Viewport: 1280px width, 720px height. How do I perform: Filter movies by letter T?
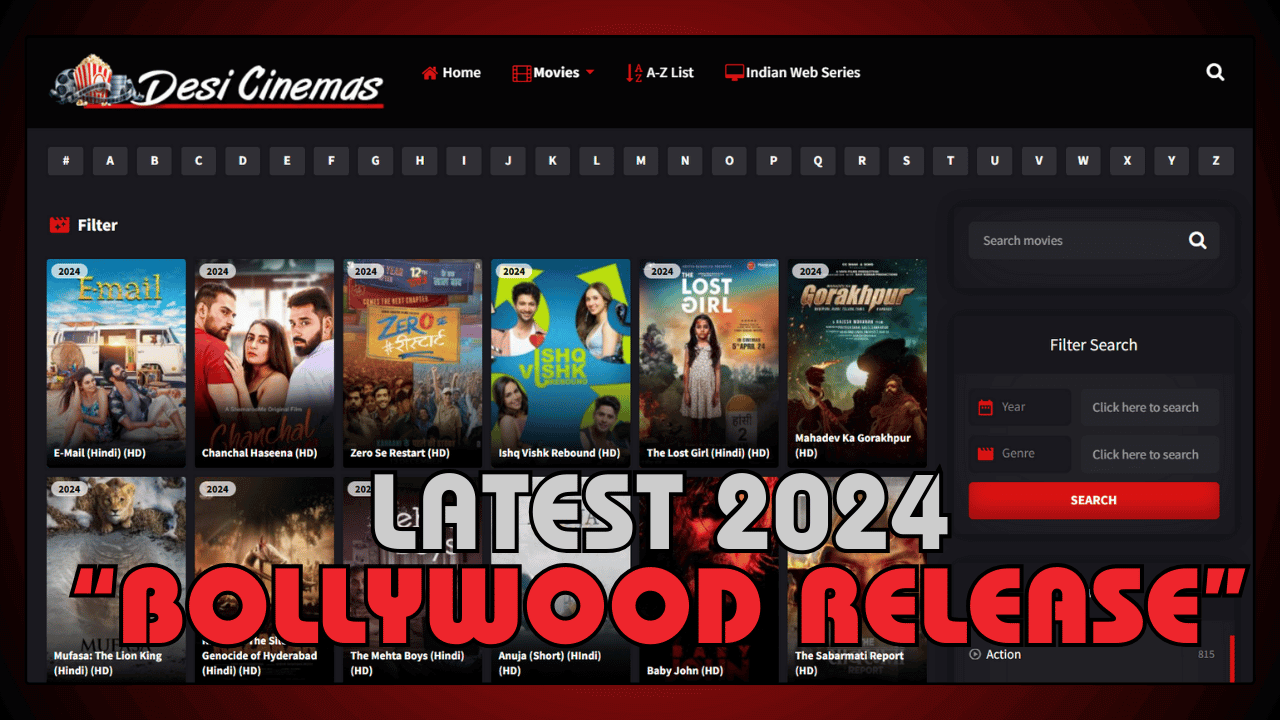pos(950,161)
